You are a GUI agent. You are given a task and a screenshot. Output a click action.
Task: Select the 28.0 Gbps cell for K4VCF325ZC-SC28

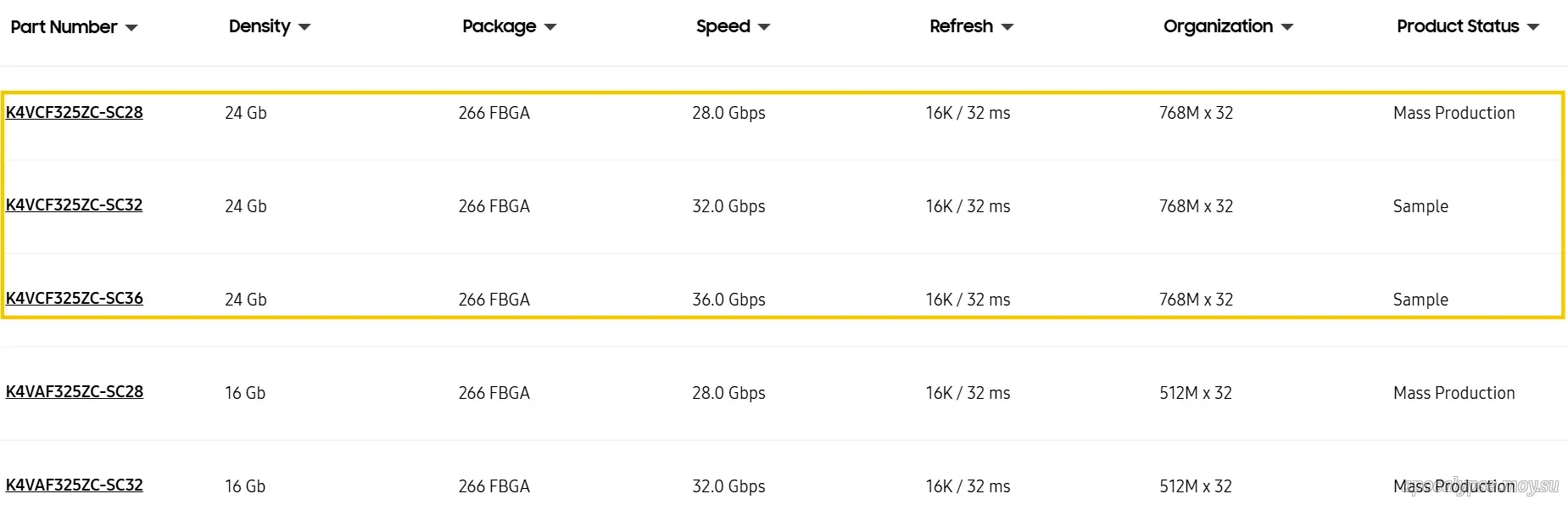click(x=728, y=113)
